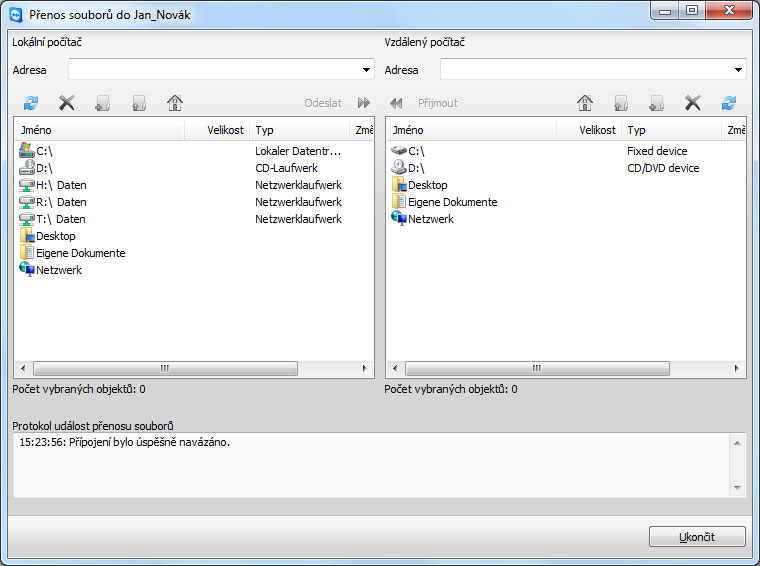Create new folder on local computer
Image resolution: width=760 pixels, height=566 pixels.
102,103
